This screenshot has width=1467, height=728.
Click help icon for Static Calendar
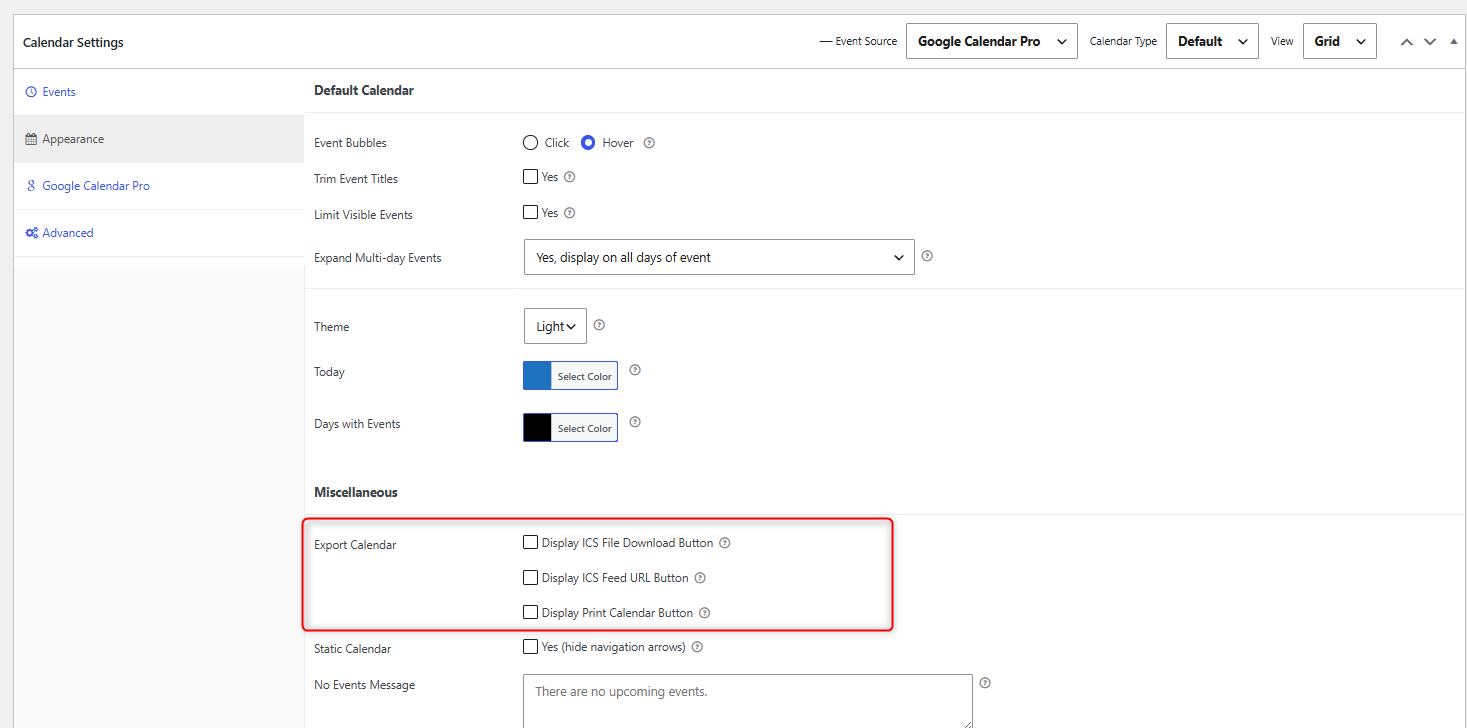[697, 647]
